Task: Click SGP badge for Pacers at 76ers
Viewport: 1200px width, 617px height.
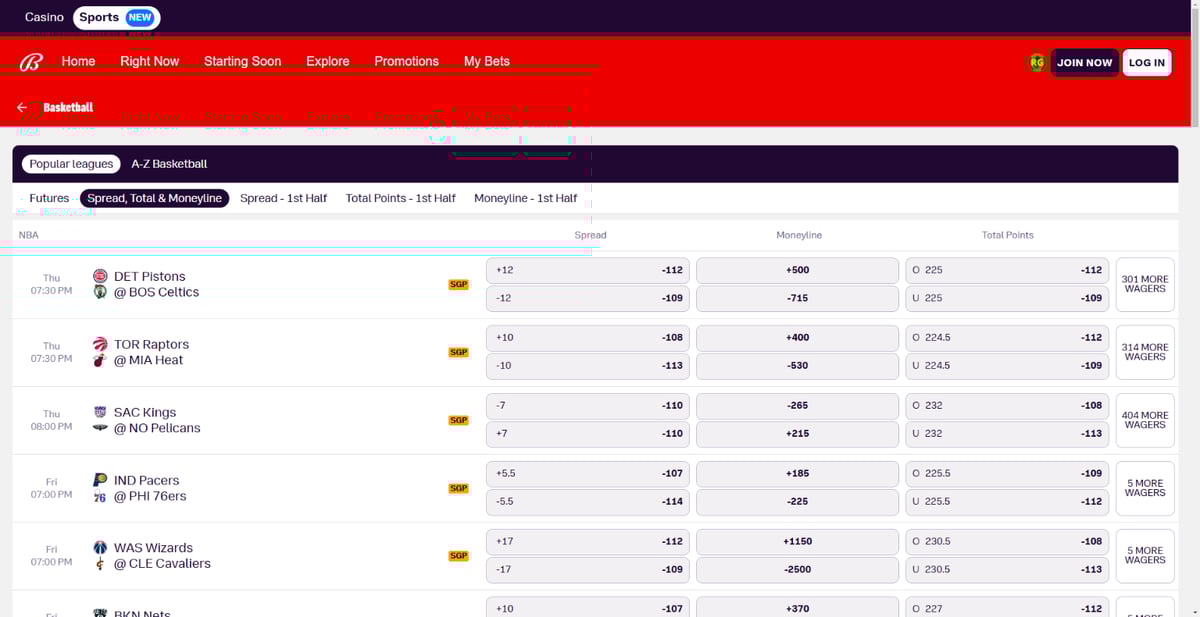Action: tap(458, 488)
